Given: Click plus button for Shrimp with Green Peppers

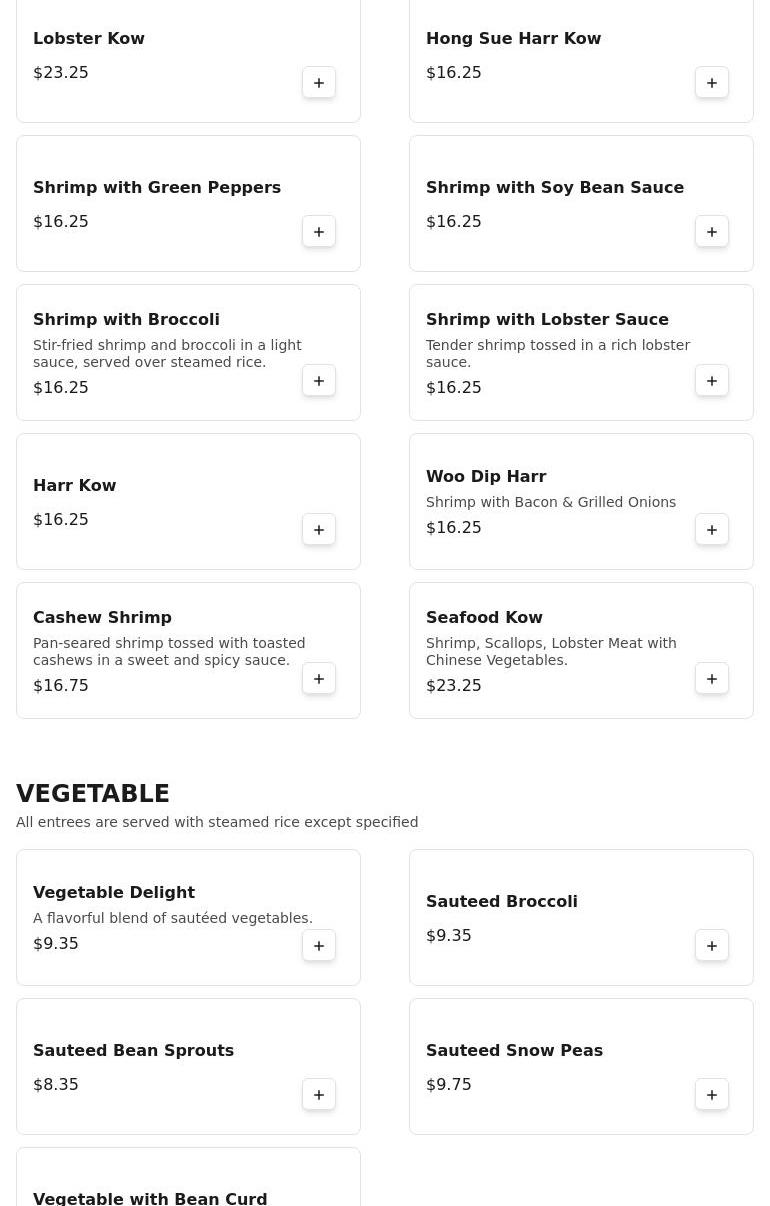Looking at the screenshot, I should pos(319,232).
